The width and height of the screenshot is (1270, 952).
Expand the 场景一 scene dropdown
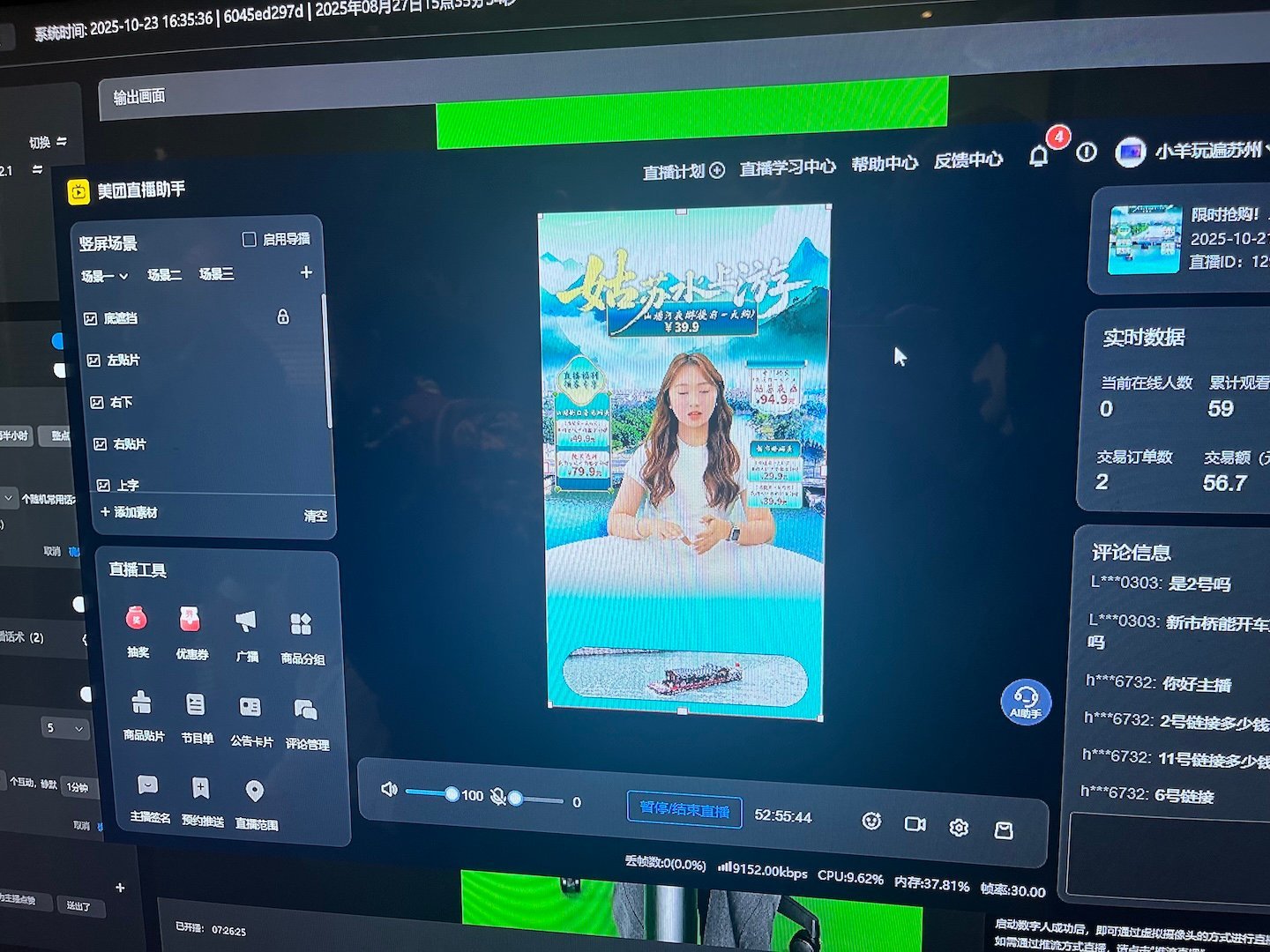click(x=104, y=276)
